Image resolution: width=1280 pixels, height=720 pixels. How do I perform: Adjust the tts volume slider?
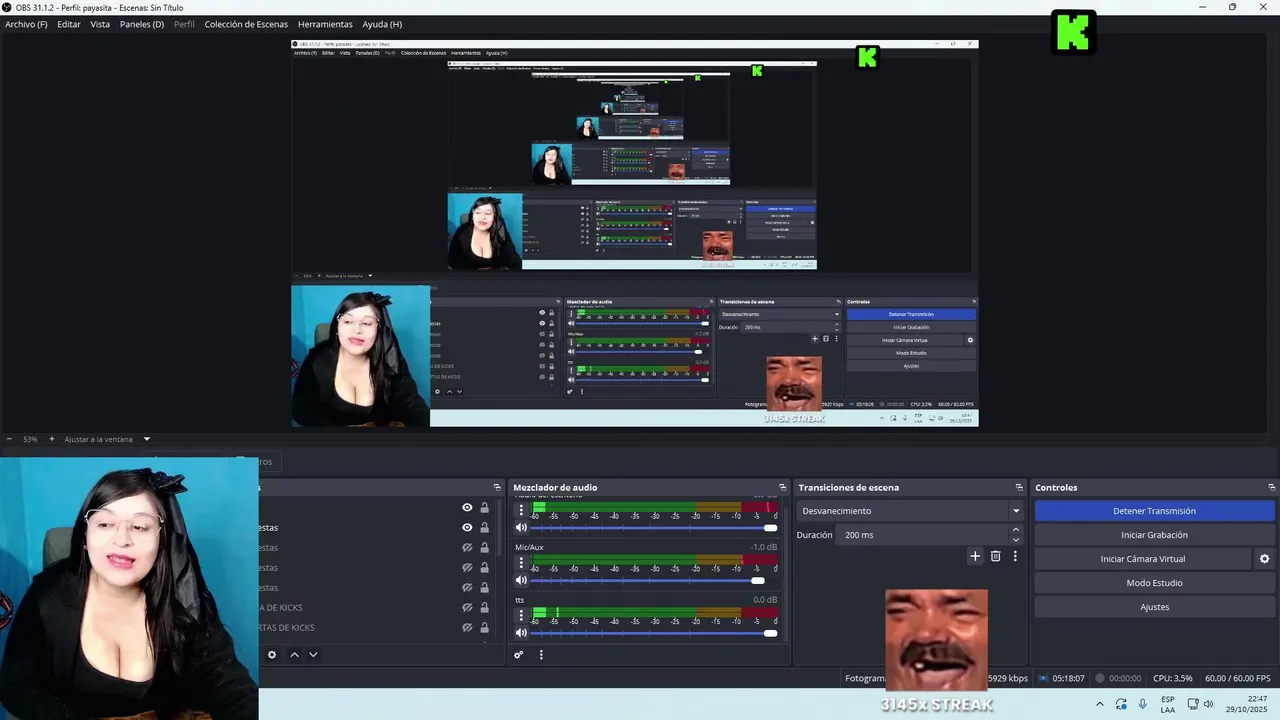[654, 632]
